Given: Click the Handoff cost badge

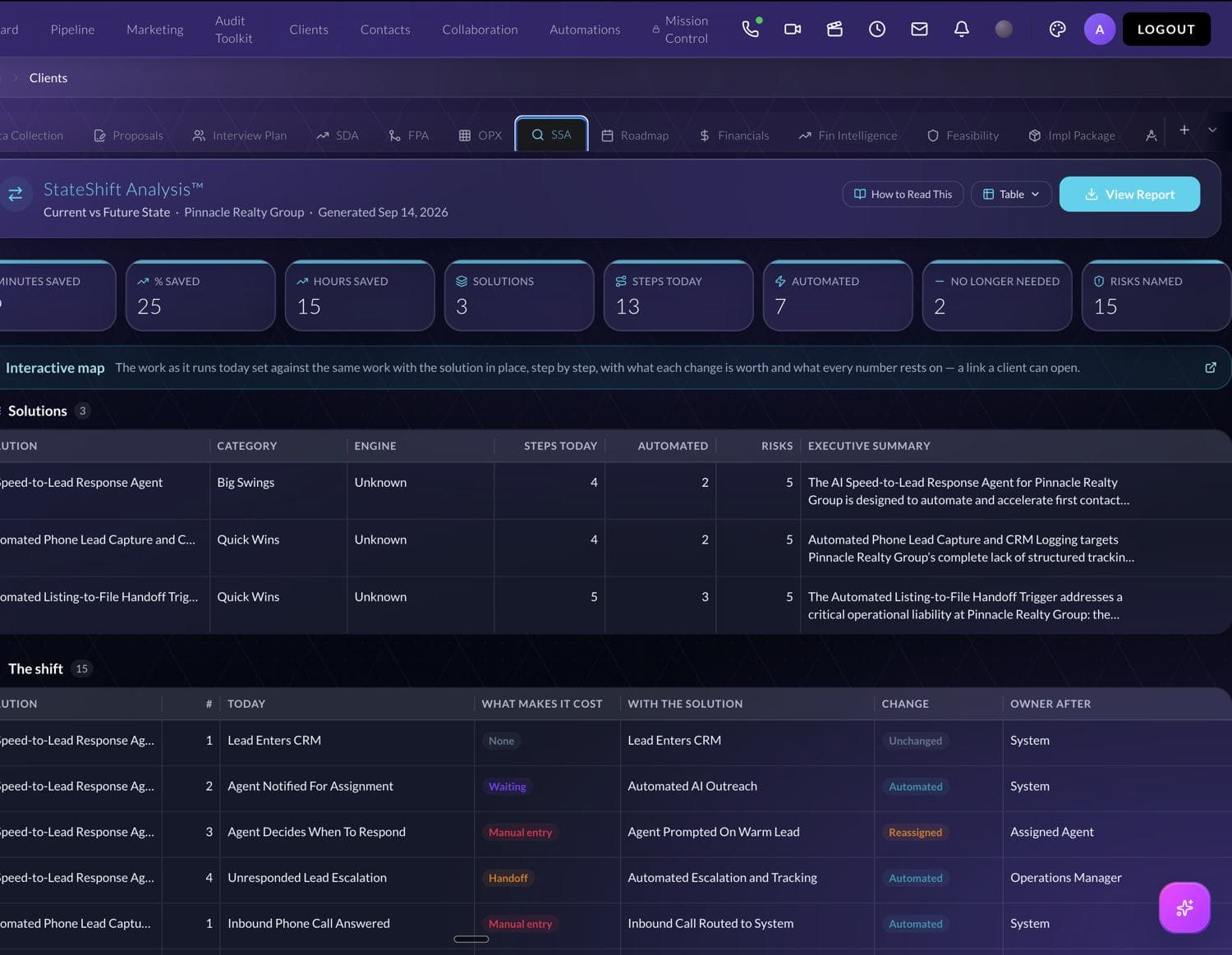Looking at the screenshot, I should coord(508,878).
